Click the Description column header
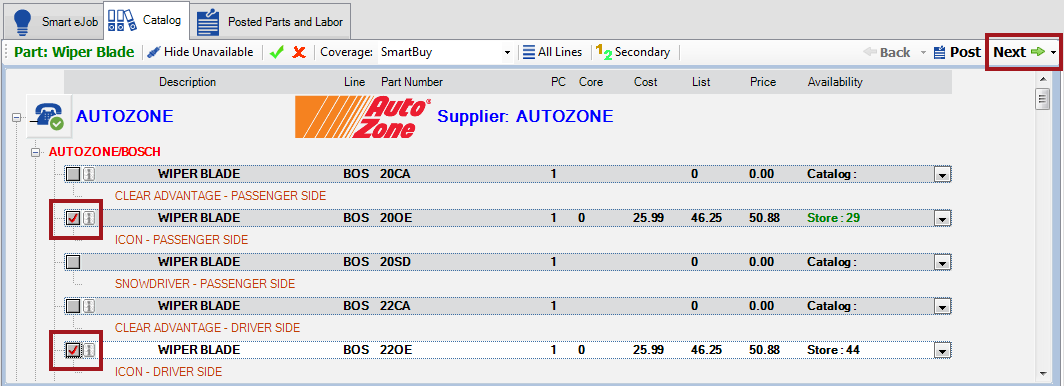1064x386 pixels. coord(187,82)
